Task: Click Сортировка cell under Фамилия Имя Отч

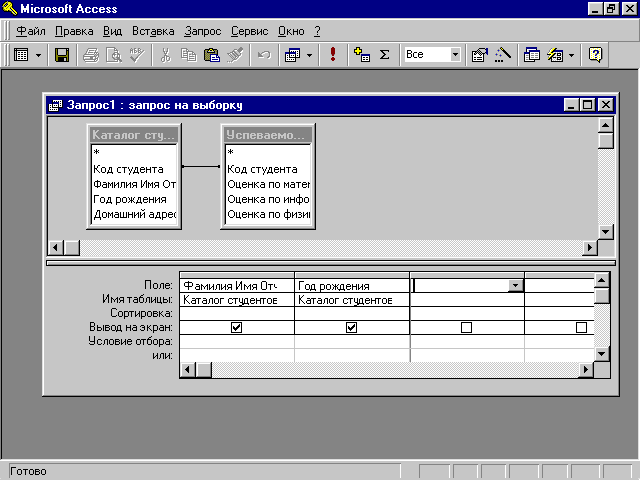Action: 237,313
